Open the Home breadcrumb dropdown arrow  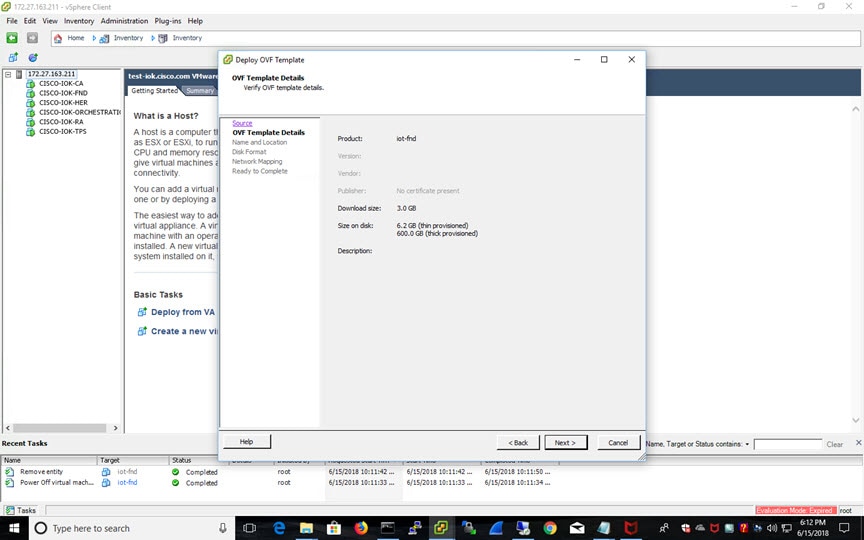click(x=94, y=38)
